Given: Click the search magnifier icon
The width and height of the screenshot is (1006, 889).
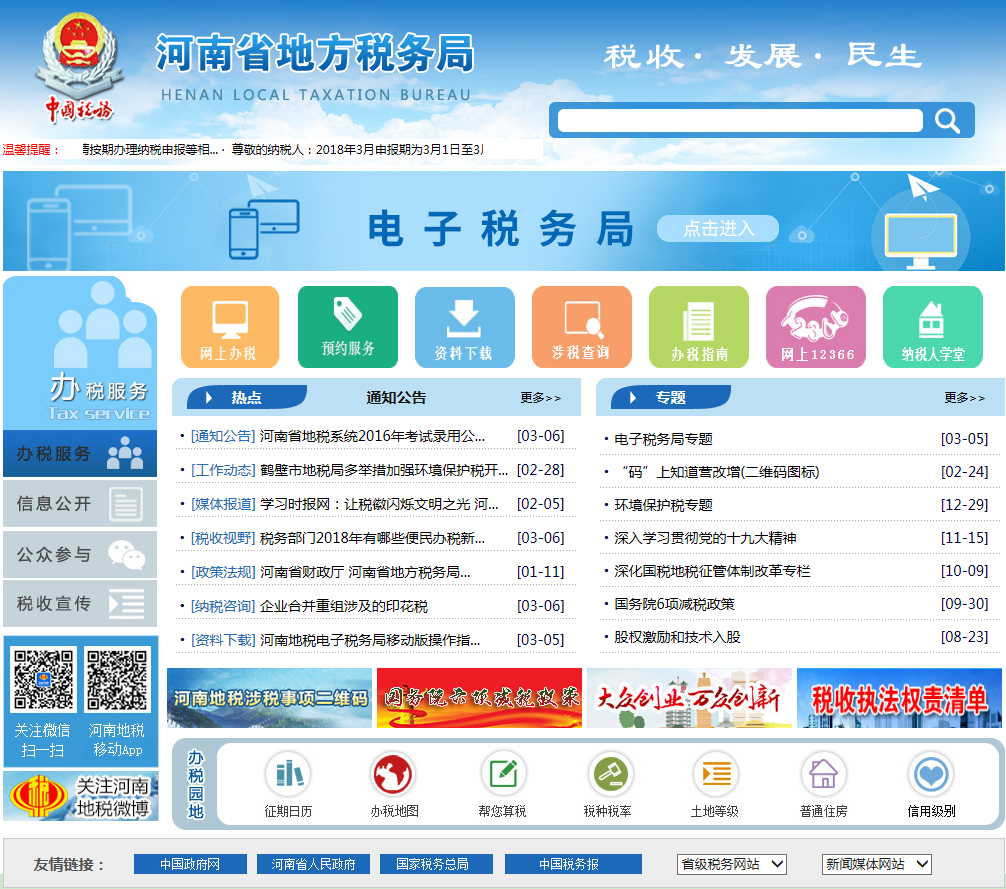Looking at the screenshot, I should coord(946,120).
